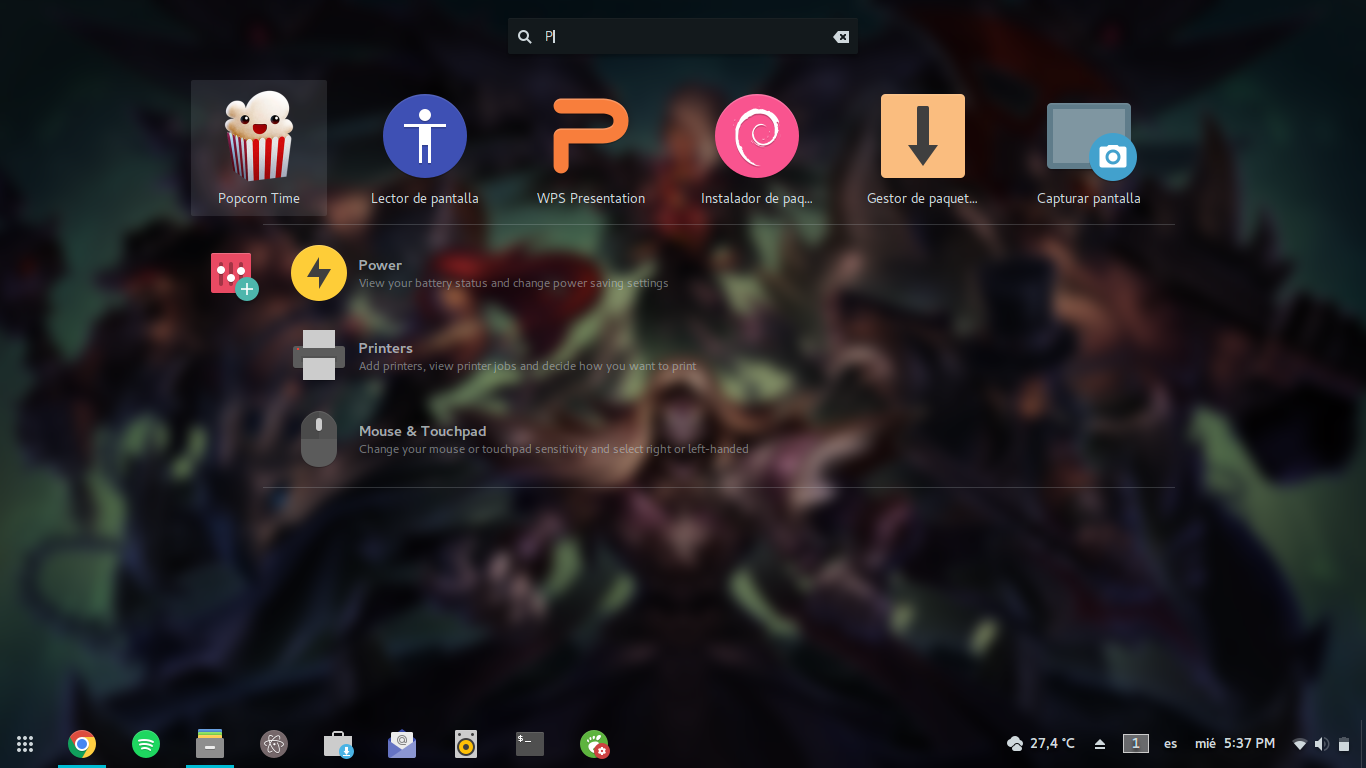Click the 'Capturar pantalla' label
This screenshot has width=1366, height=768.
click(1089, 198)
